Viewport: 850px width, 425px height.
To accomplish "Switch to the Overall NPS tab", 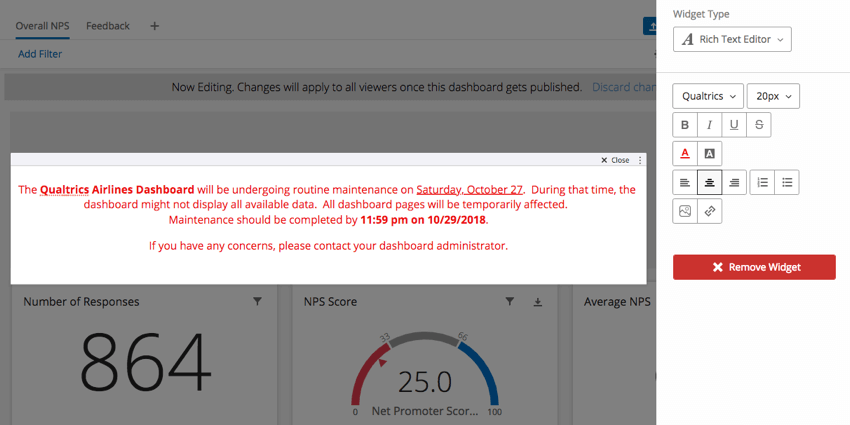I will click(x=42, y=25).
